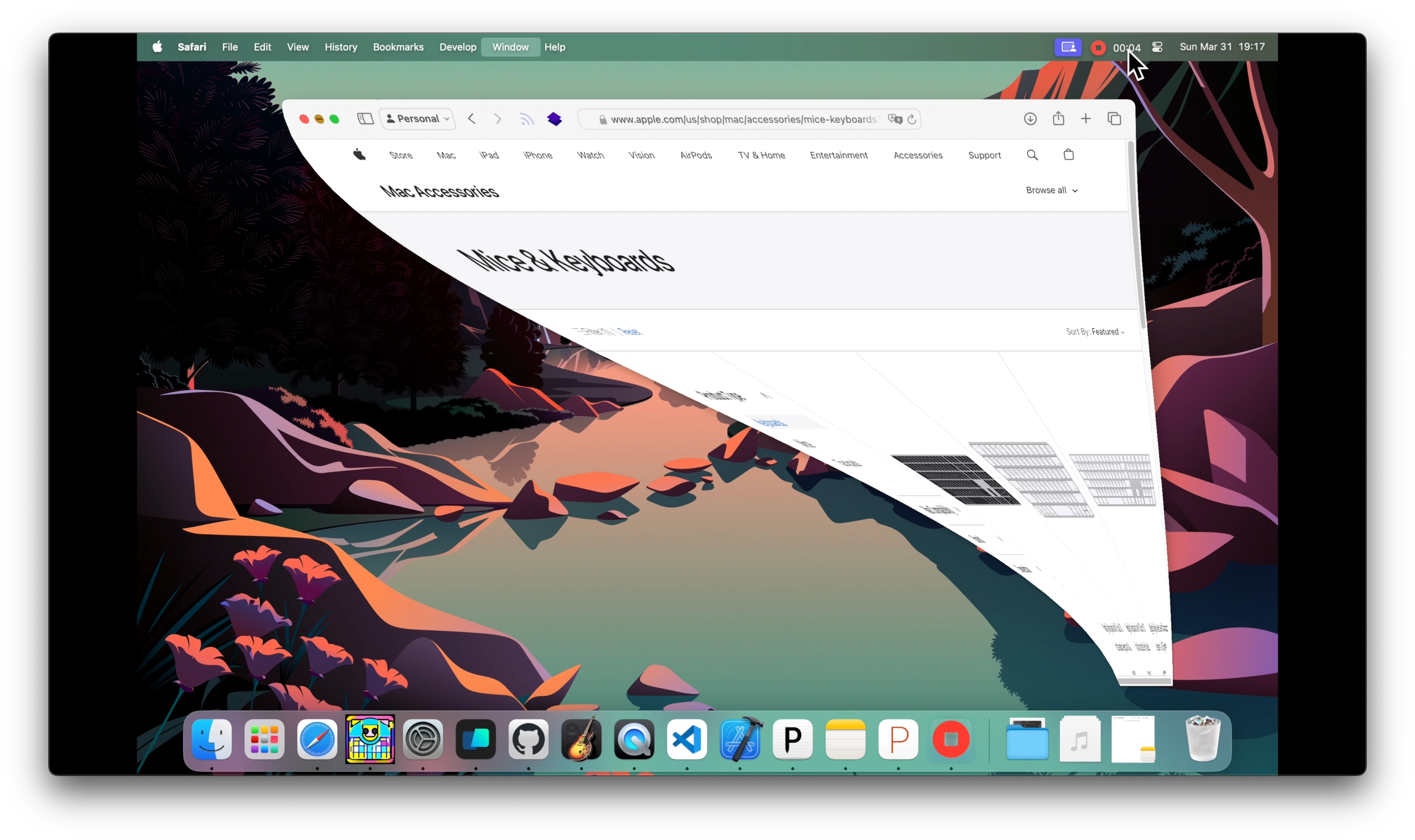Open the Develop menu
1415x840 pixels.
point(457,47)
